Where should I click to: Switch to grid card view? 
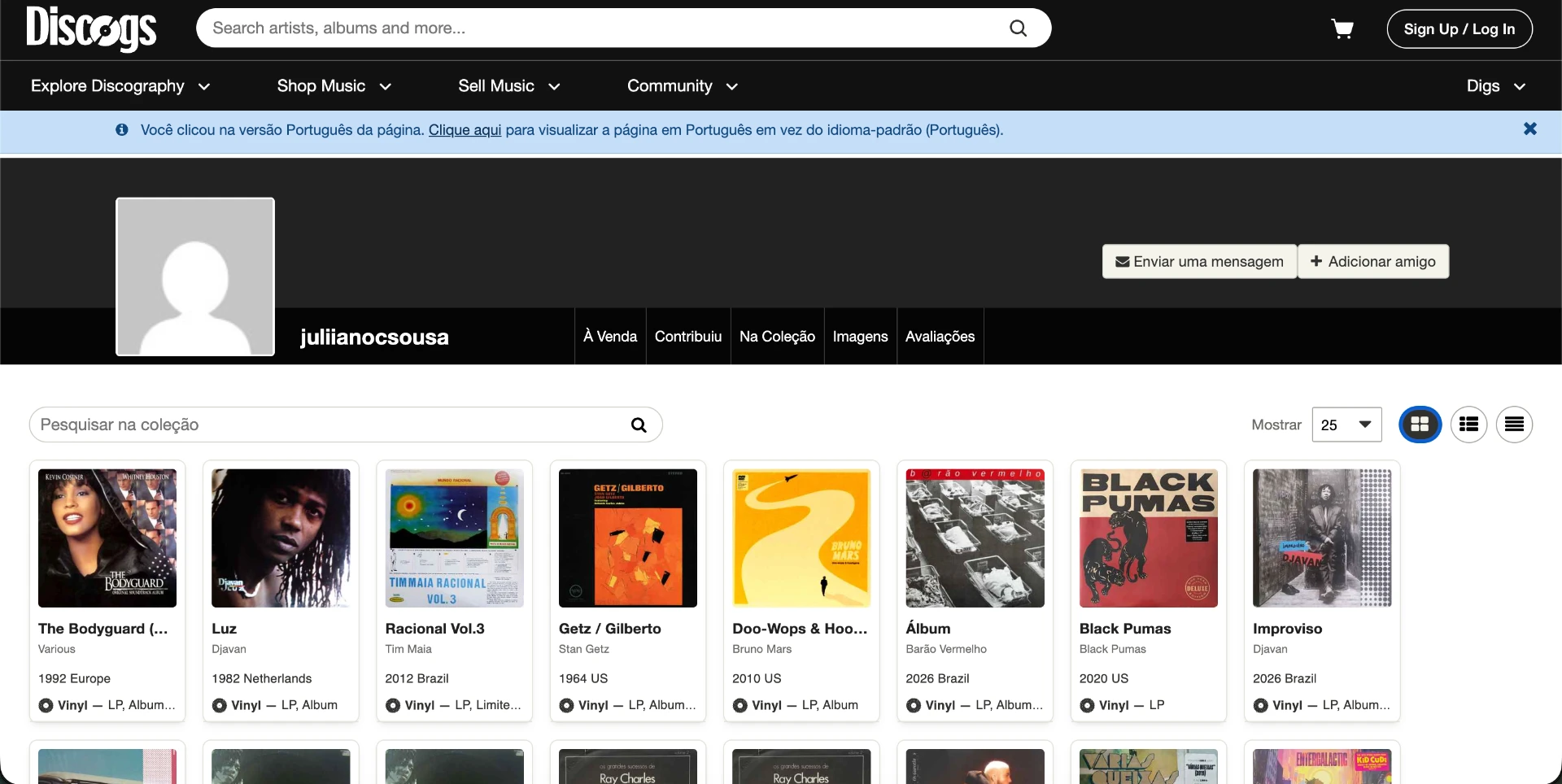[1420, 425]
